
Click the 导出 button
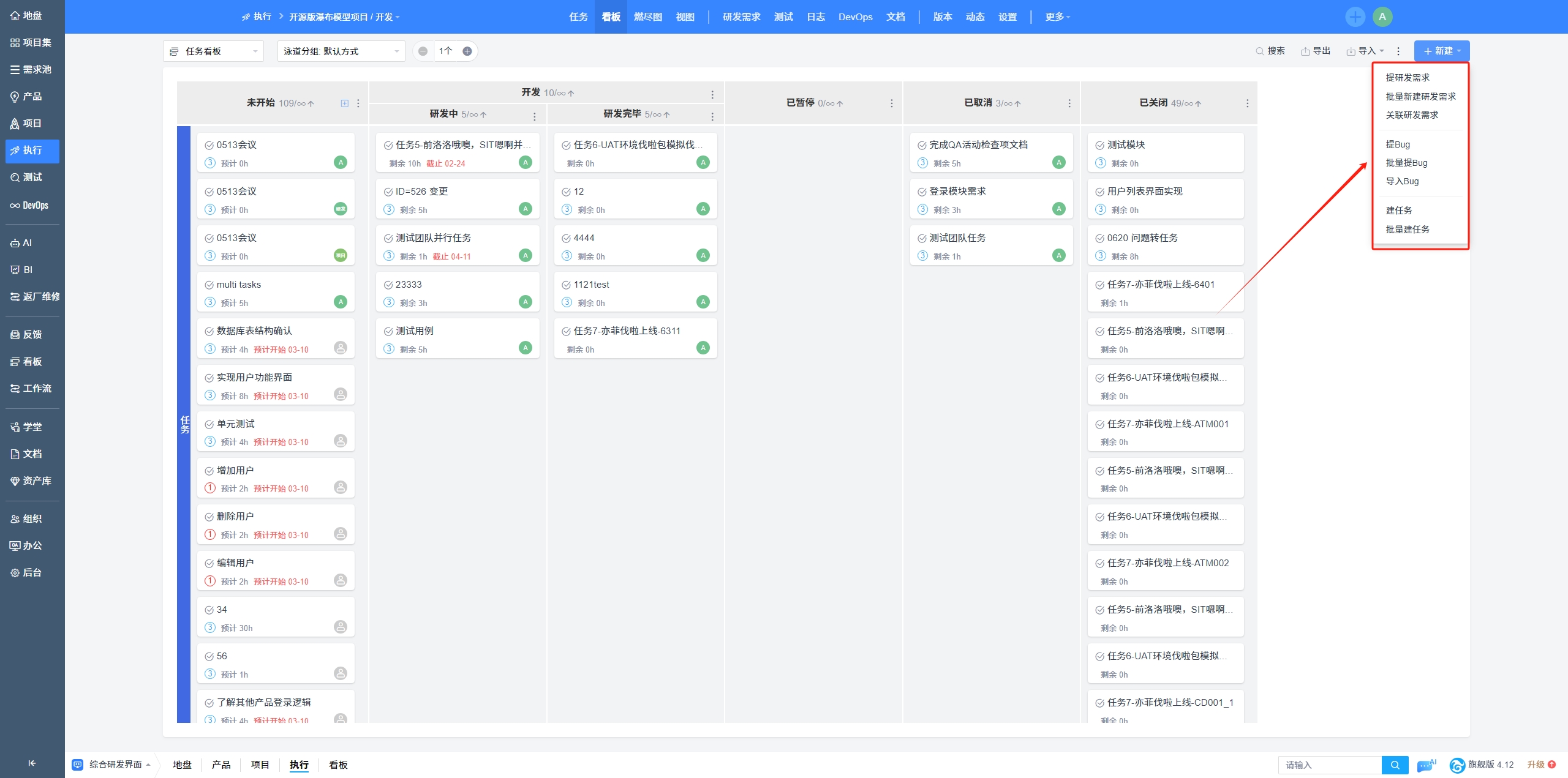[1316, 51]
